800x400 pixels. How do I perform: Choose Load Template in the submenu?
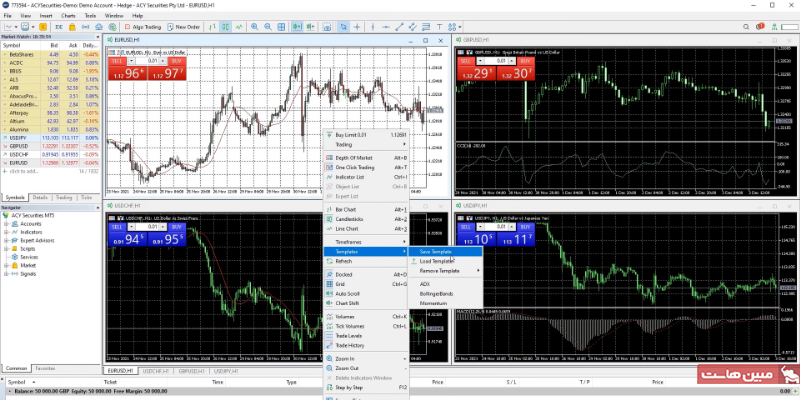(x=445, y=261)
